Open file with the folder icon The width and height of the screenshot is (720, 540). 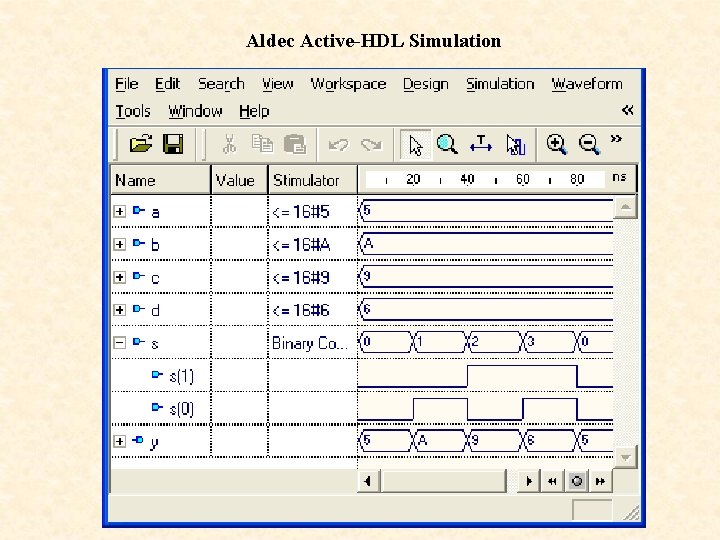[x=141, y=144]
